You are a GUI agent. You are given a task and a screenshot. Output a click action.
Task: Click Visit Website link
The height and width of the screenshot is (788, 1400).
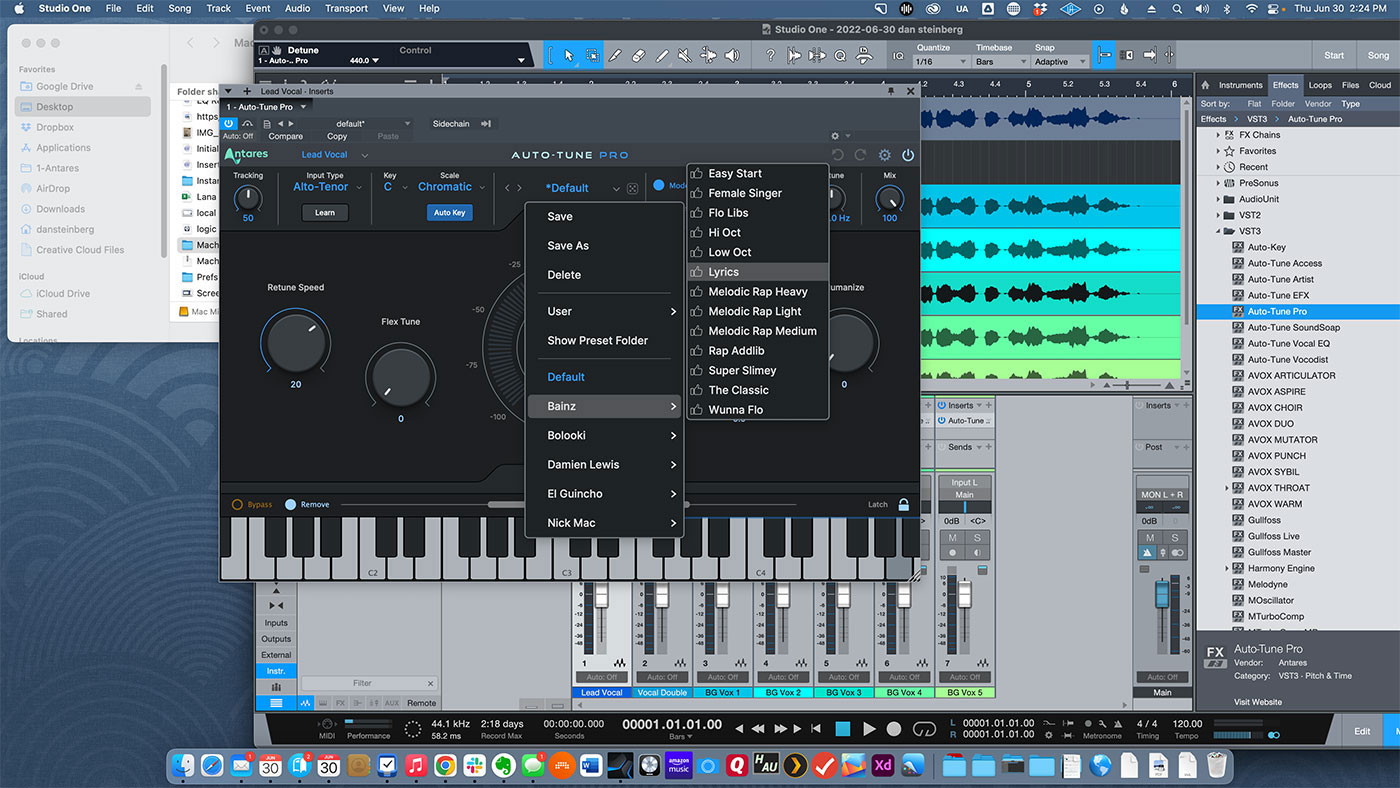point(1257,702)
